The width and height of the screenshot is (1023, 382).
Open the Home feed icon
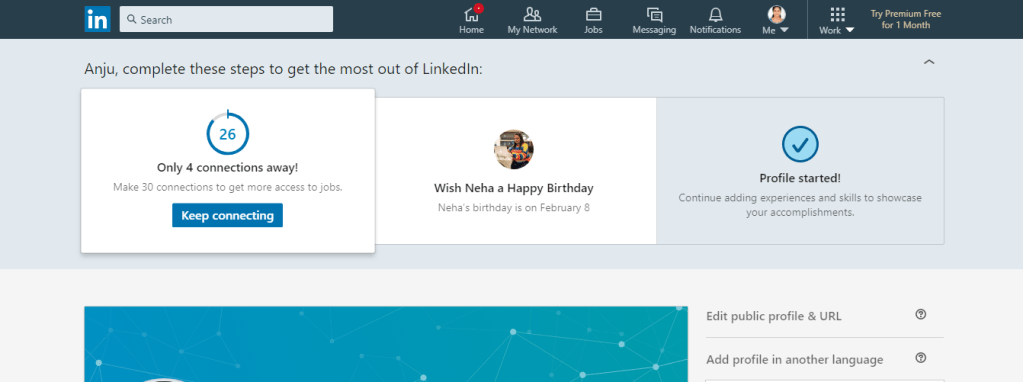coord(471,14)
